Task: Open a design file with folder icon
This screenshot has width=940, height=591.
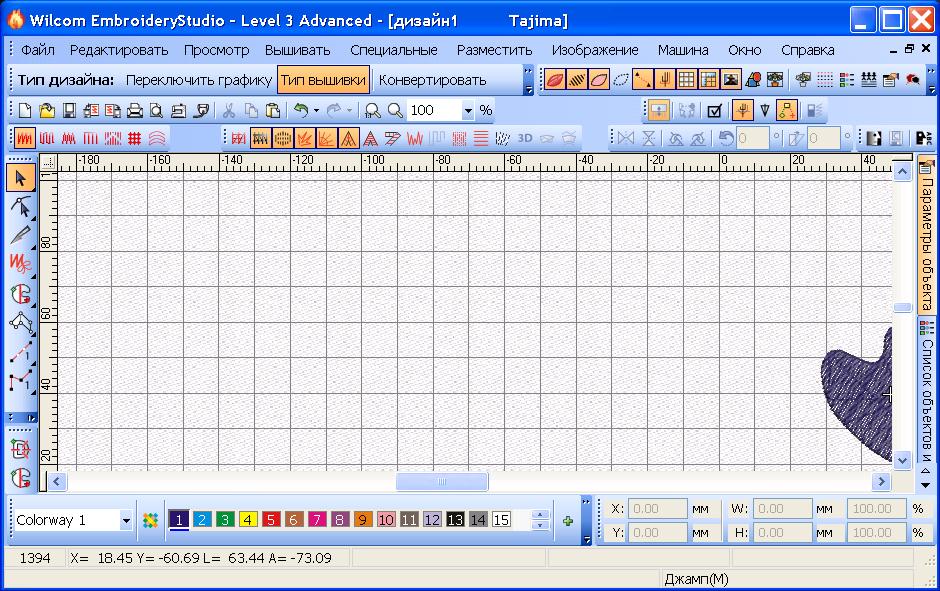Action: point(47,110)
